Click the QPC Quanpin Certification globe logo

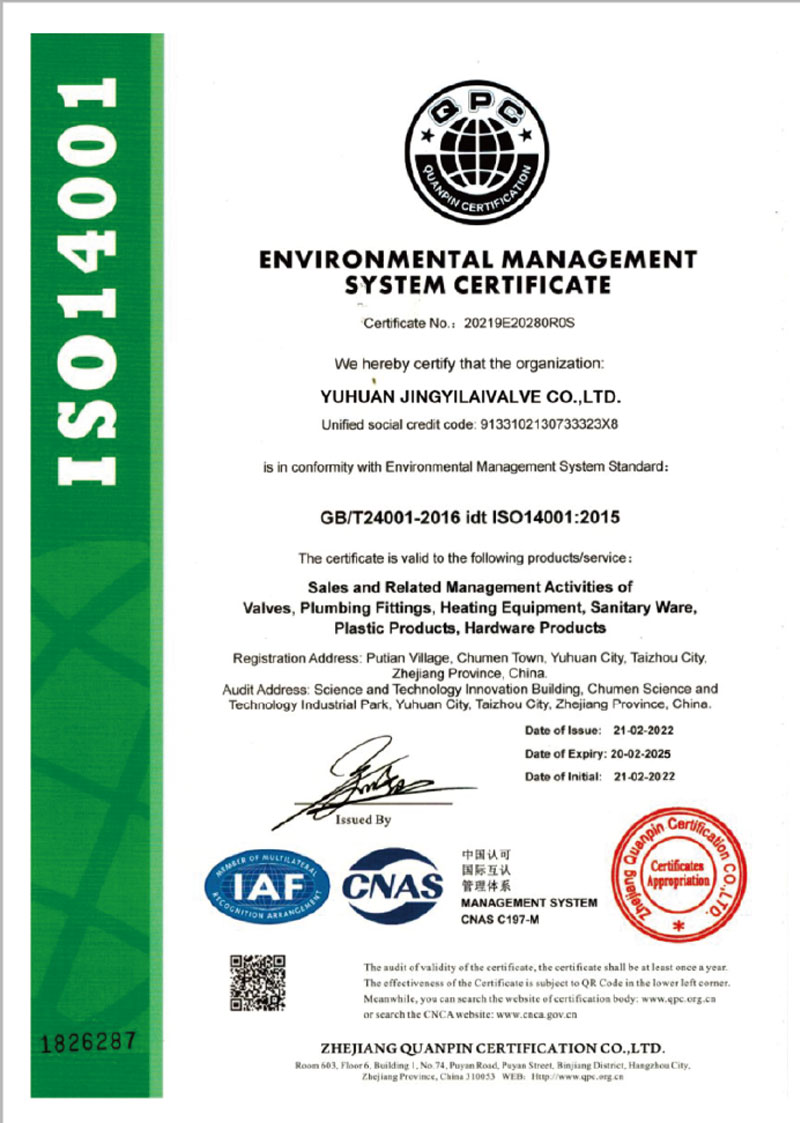tap(477, 152)
